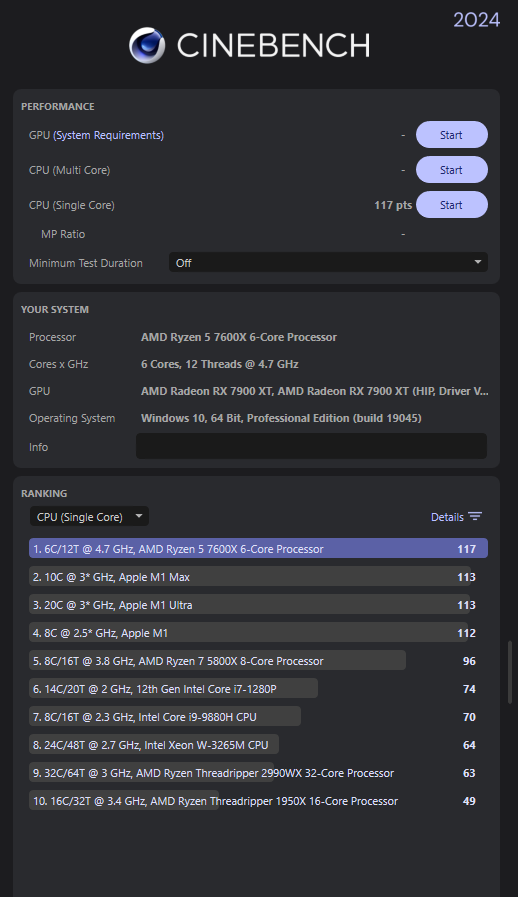Start the CPU Single Core test
Image resolution: width=518 pixels, height=897 pixels.
pyautogui.click(x=452, y=205)
